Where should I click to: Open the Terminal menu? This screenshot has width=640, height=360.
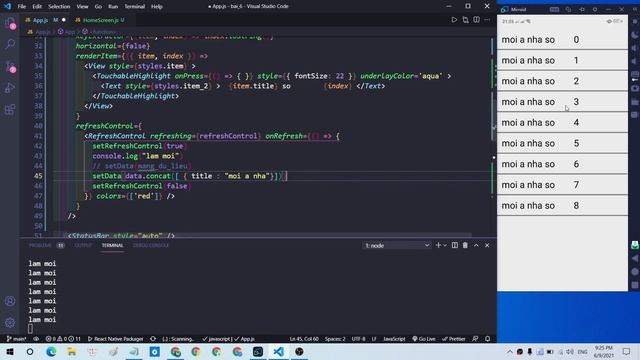pos(135,6)
